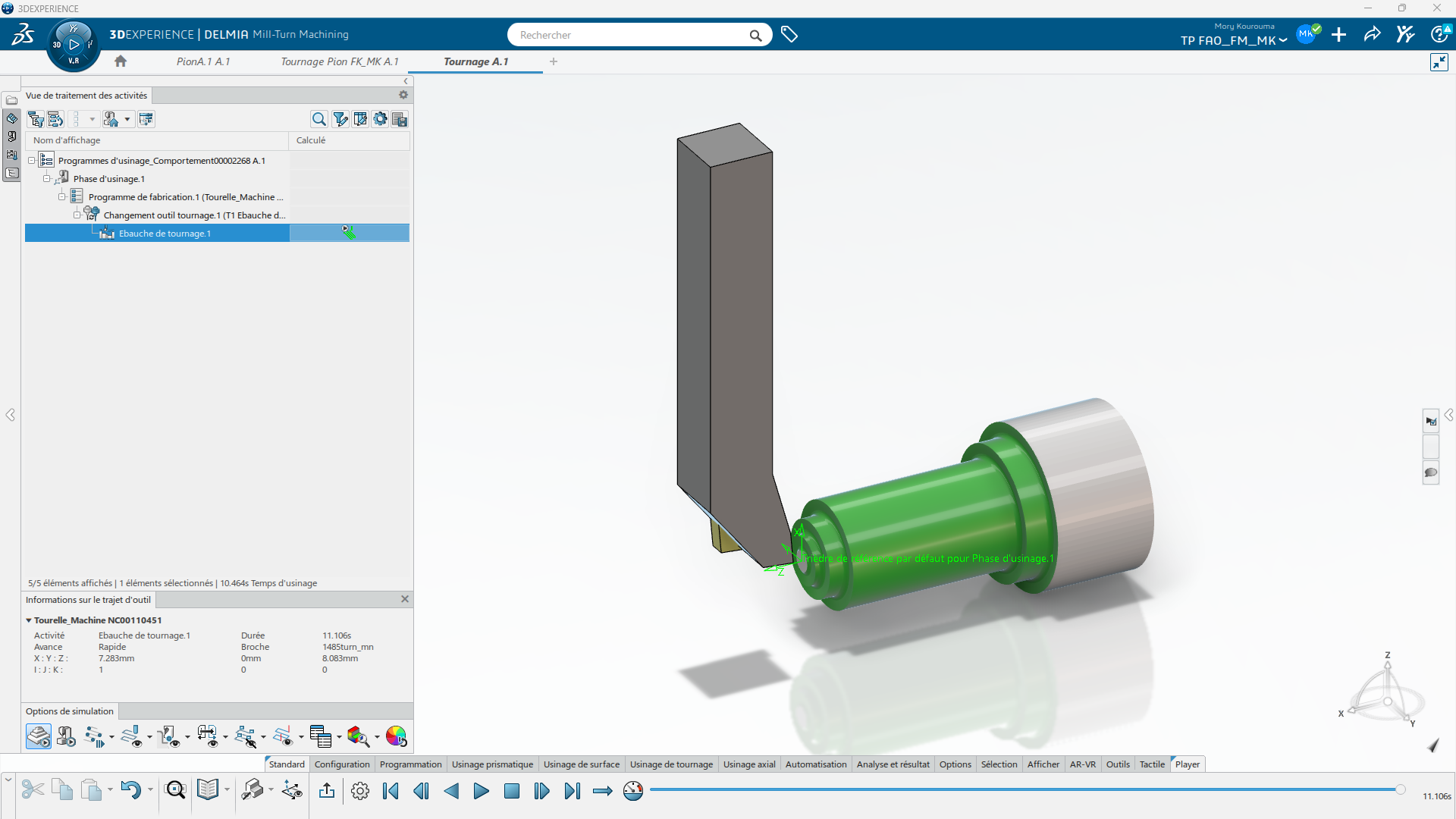This screenshot has width=1456, height=819.
Task: Open the player settings gear
Action: coord(360,791)
